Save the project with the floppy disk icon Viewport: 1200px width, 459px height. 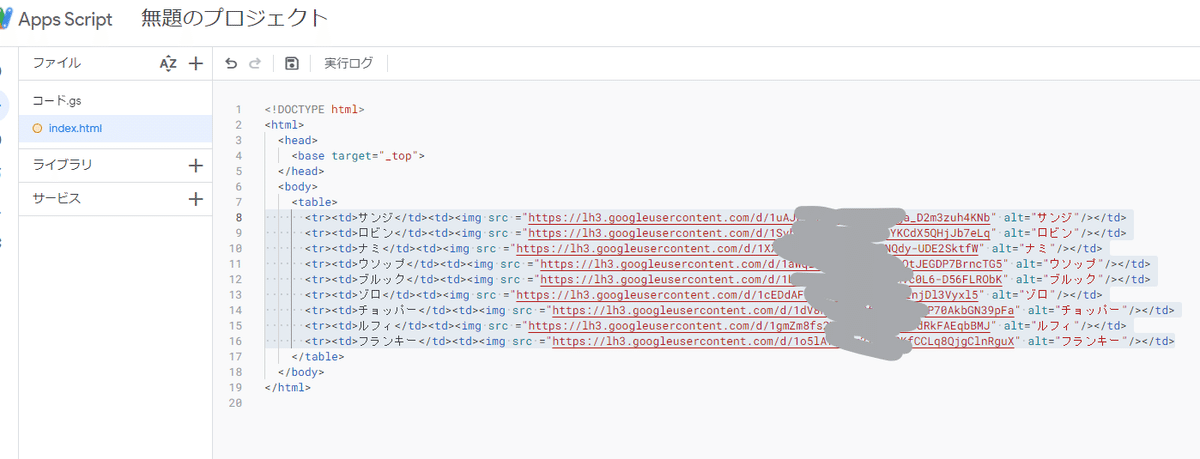pyautogui.click(x=291, y=63)
